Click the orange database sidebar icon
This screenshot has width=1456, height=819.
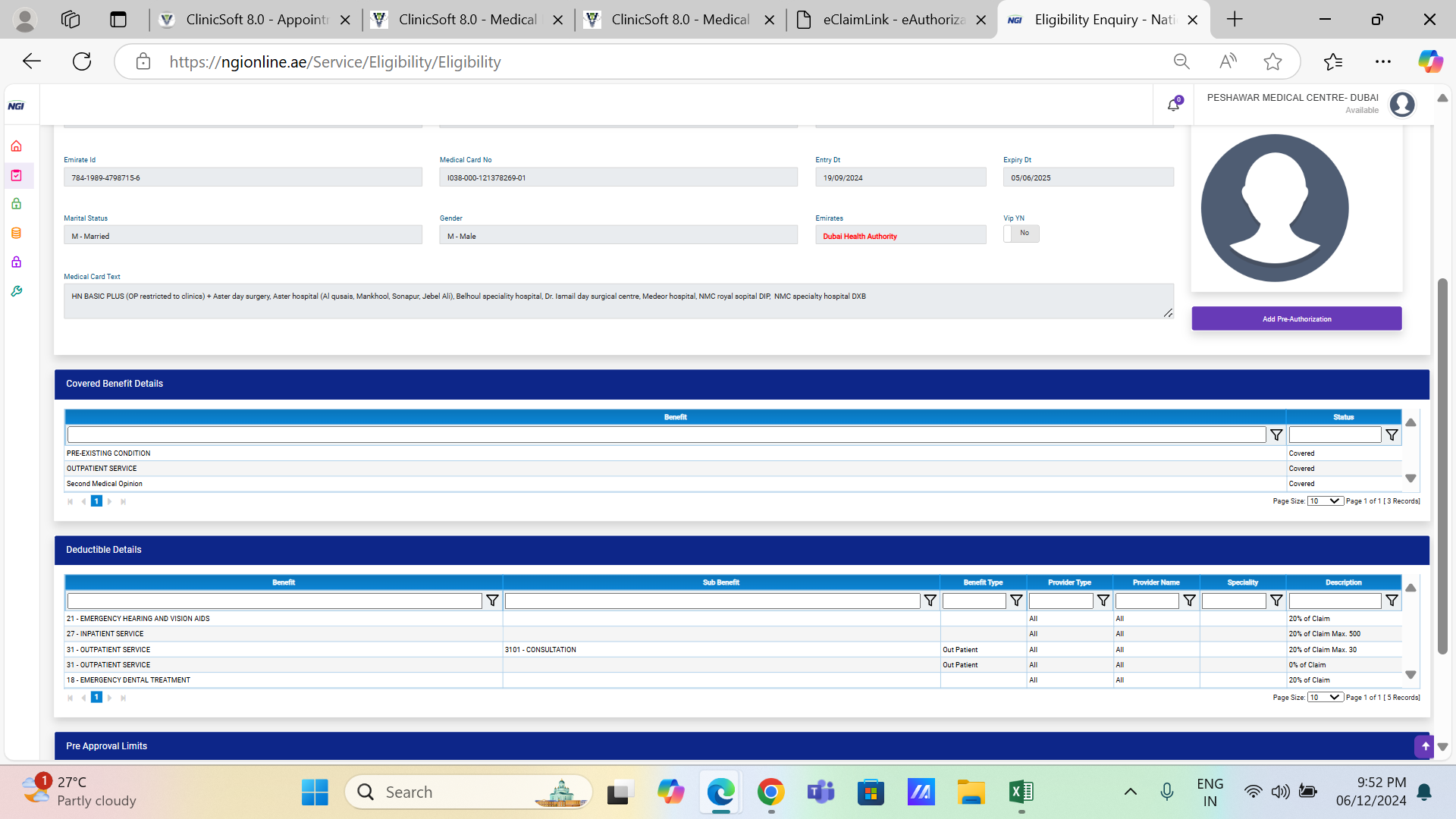[x=16, y=233]
